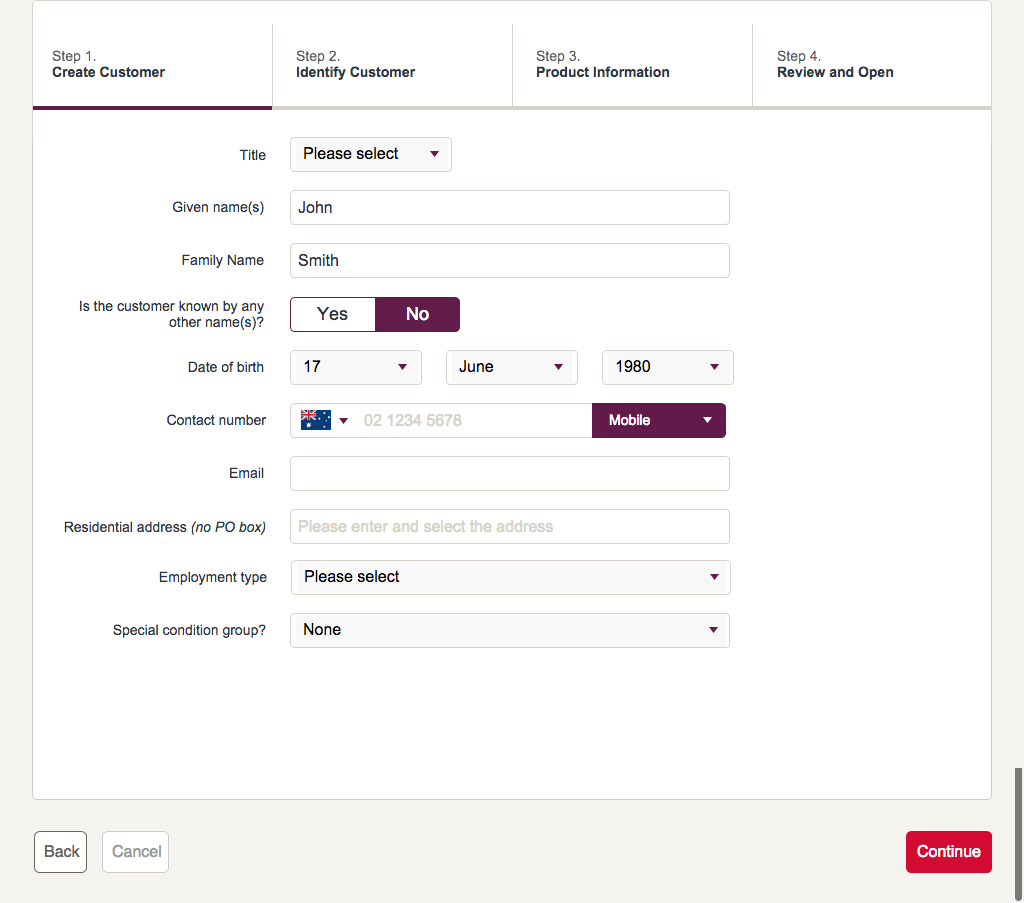The height and width of the screenshot is (903, 1024).
Task: Open the Mobile contact type dropdown
Action: 658,420
